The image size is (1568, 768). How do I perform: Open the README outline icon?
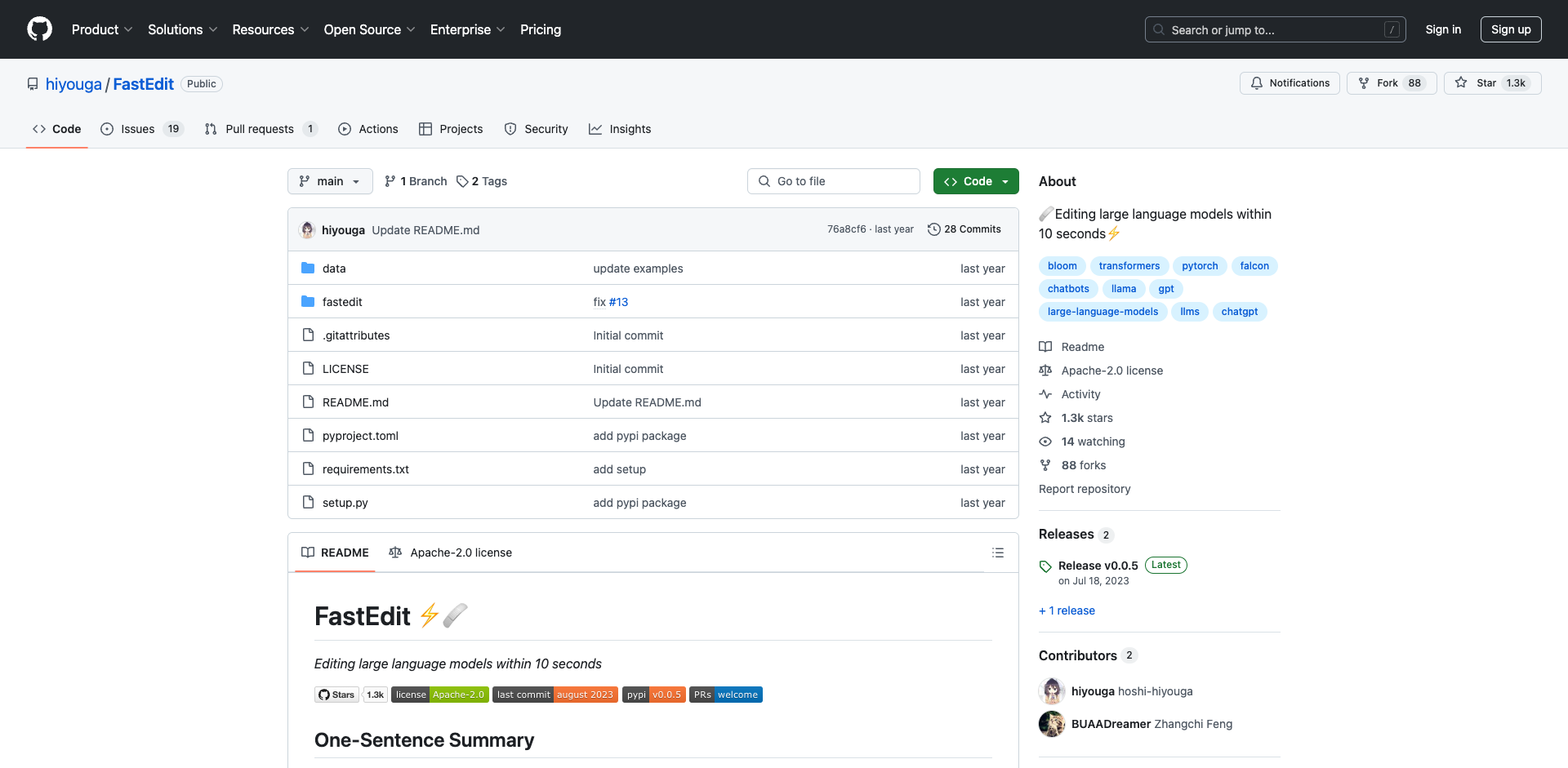click(998, 553)
